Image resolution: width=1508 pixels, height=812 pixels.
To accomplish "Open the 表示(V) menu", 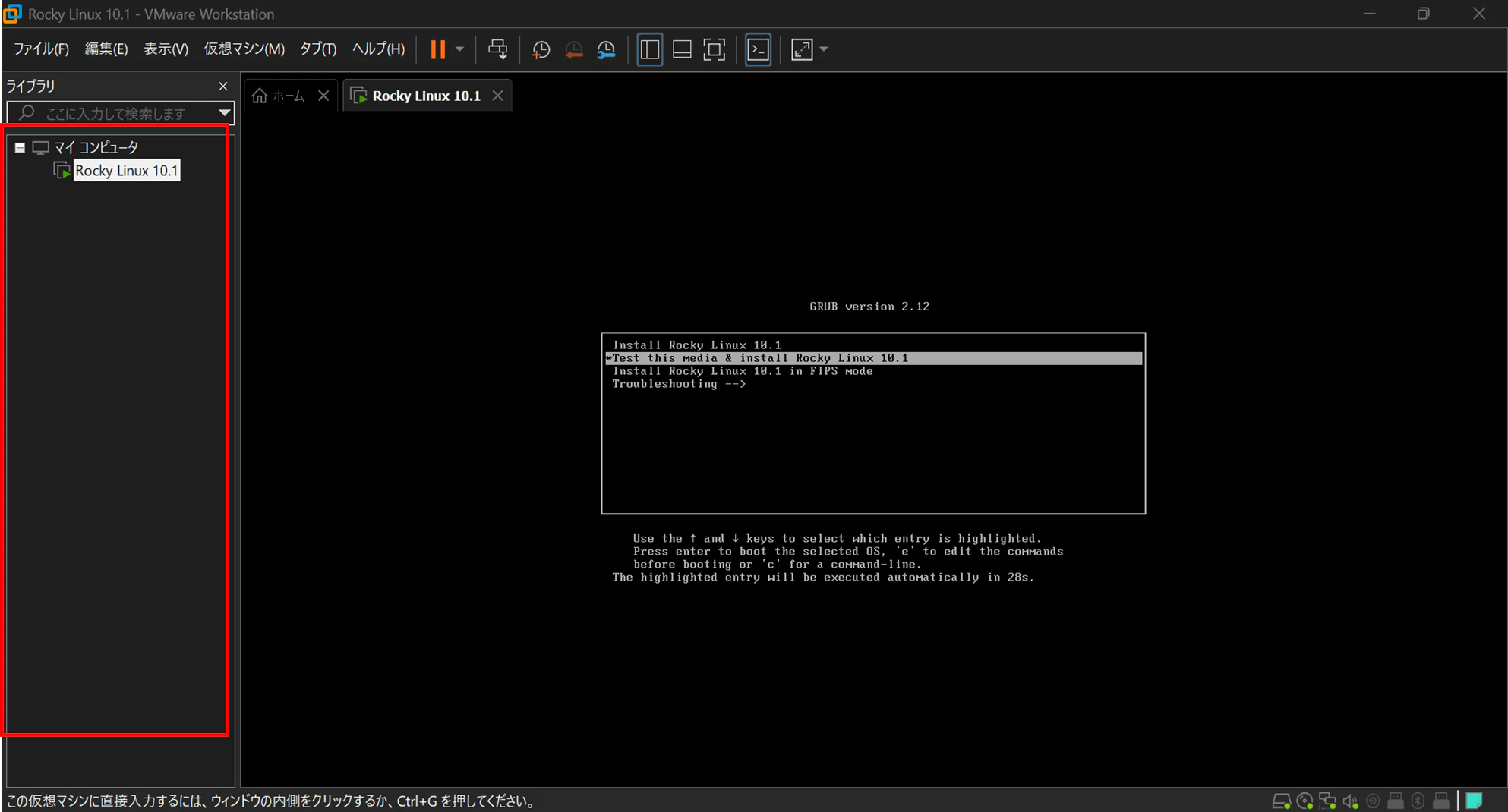I will coord(166,49).
